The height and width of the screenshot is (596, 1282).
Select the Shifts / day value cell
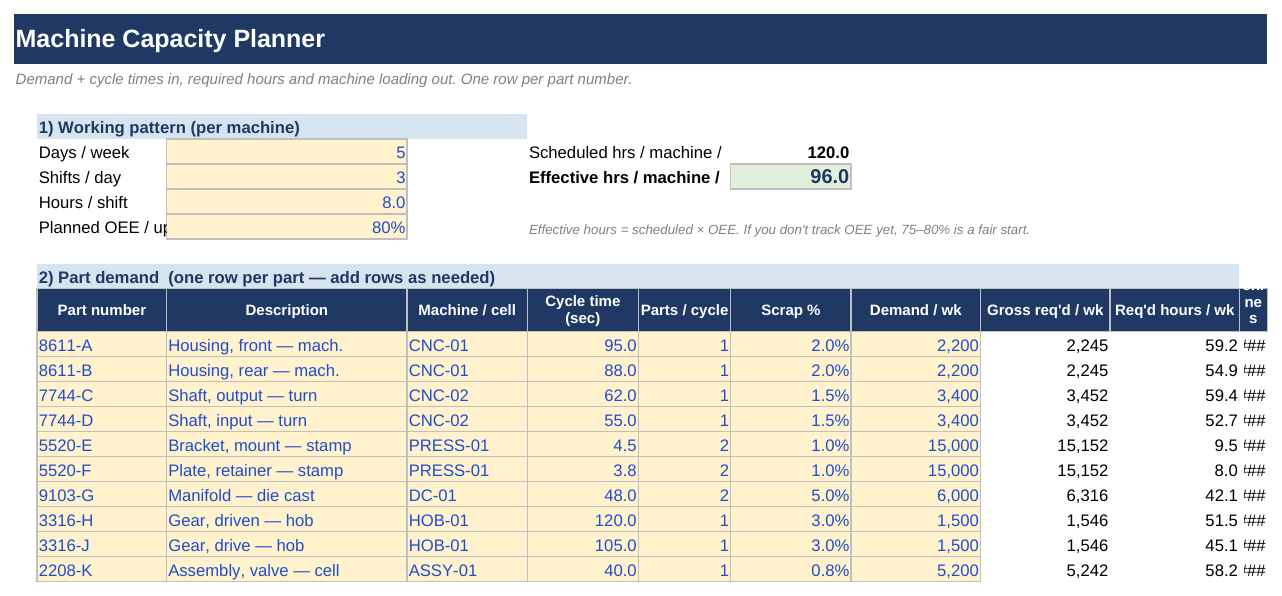click(x=286, y=177)
